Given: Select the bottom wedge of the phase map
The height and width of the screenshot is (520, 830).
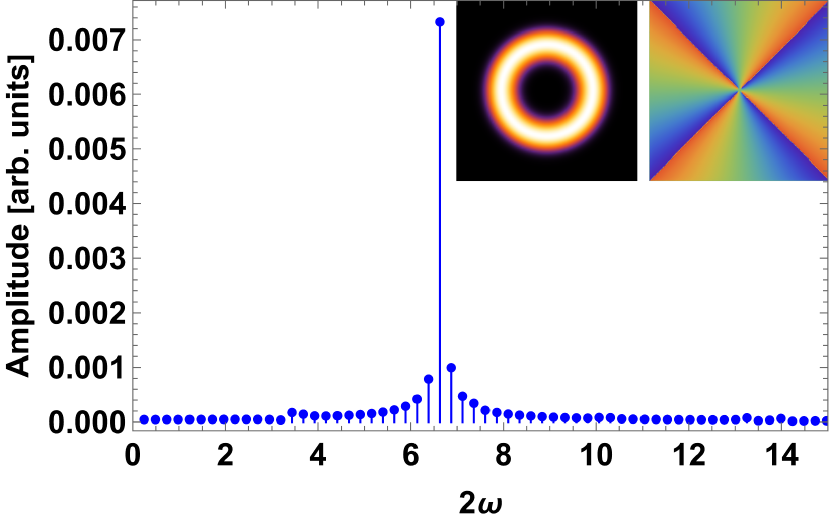Looking at the screenshot, I should coord(739,150).
